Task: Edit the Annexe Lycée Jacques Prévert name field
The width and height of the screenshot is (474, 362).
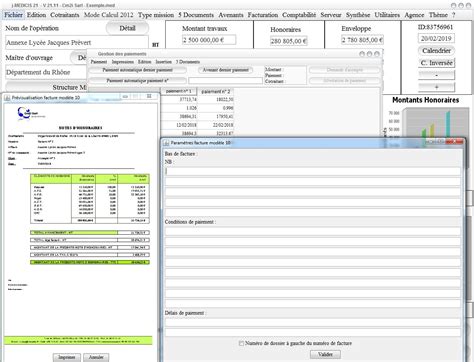Action: (77, 43)
